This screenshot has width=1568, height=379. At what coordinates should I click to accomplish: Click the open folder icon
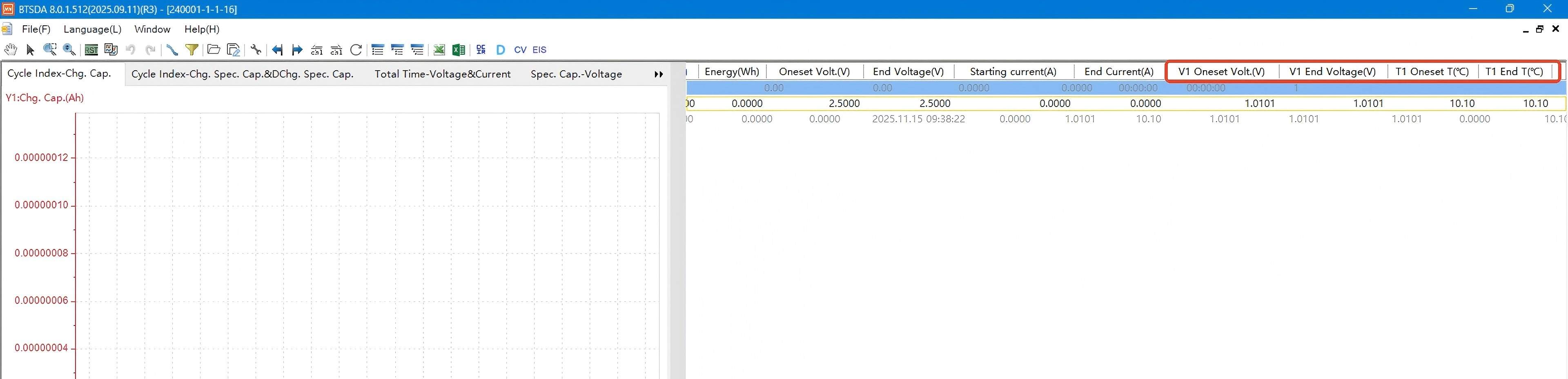213,50
